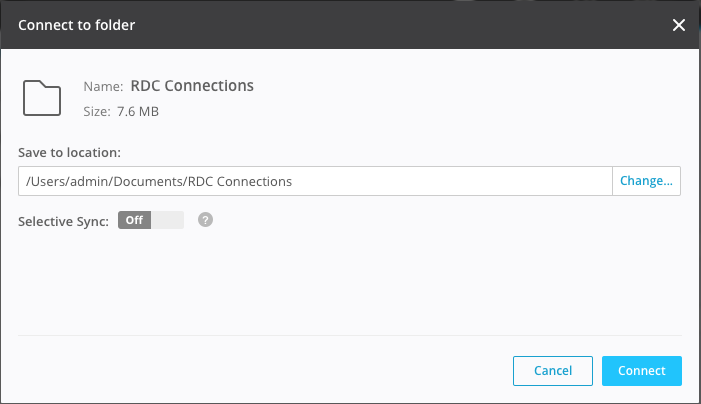Screen dimensions: 701x404
Task: Focus the Save to location path field
Action: [315, 181]
